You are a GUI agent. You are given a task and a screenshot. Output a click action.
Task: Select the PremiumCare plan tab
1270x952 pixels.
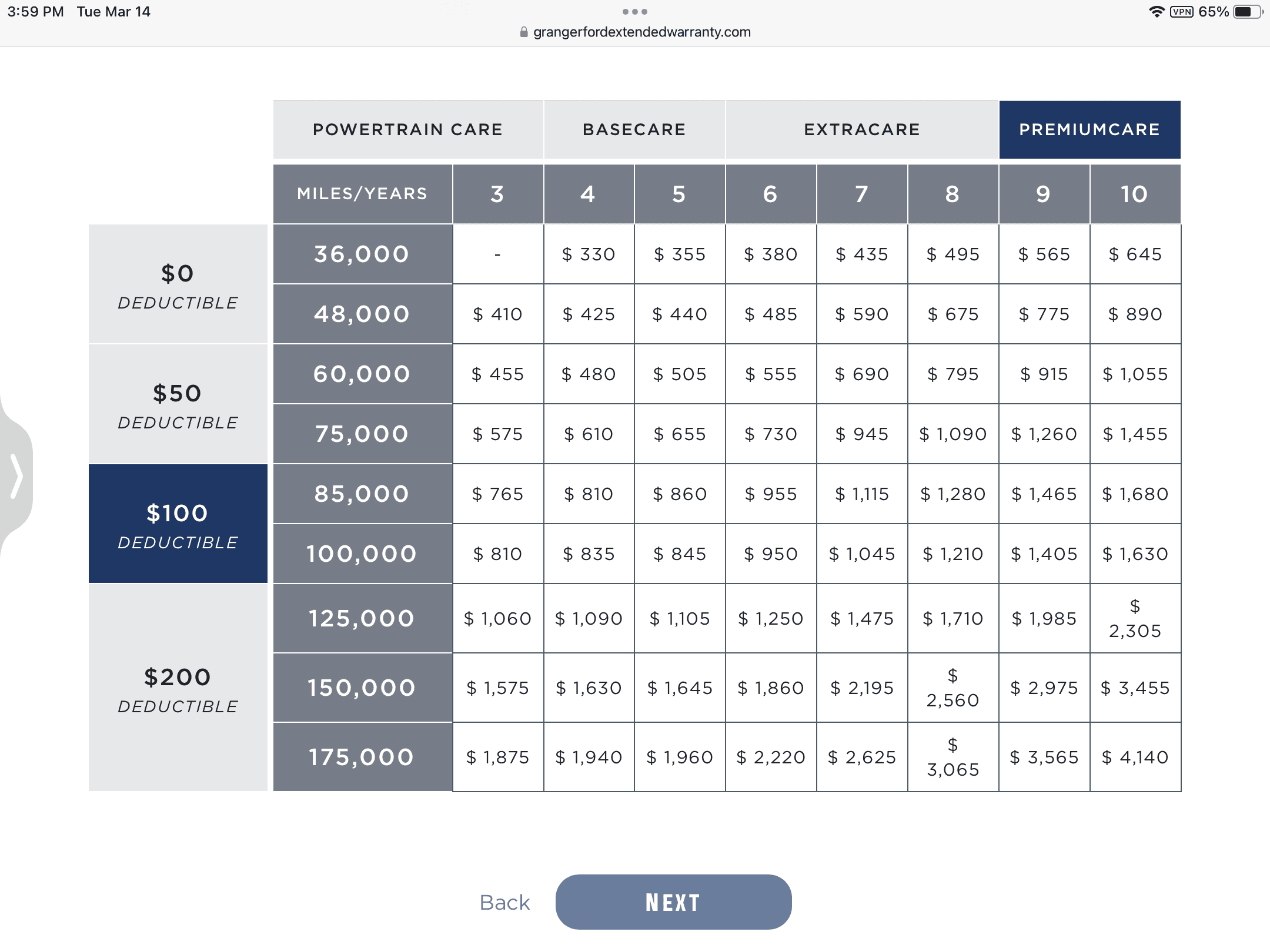click(x=1090, y=129)
